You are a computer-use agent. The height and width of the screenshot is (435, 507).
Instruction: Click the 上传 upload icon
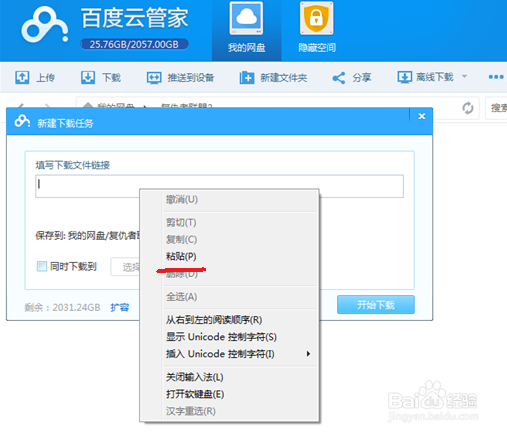[22, 77]
